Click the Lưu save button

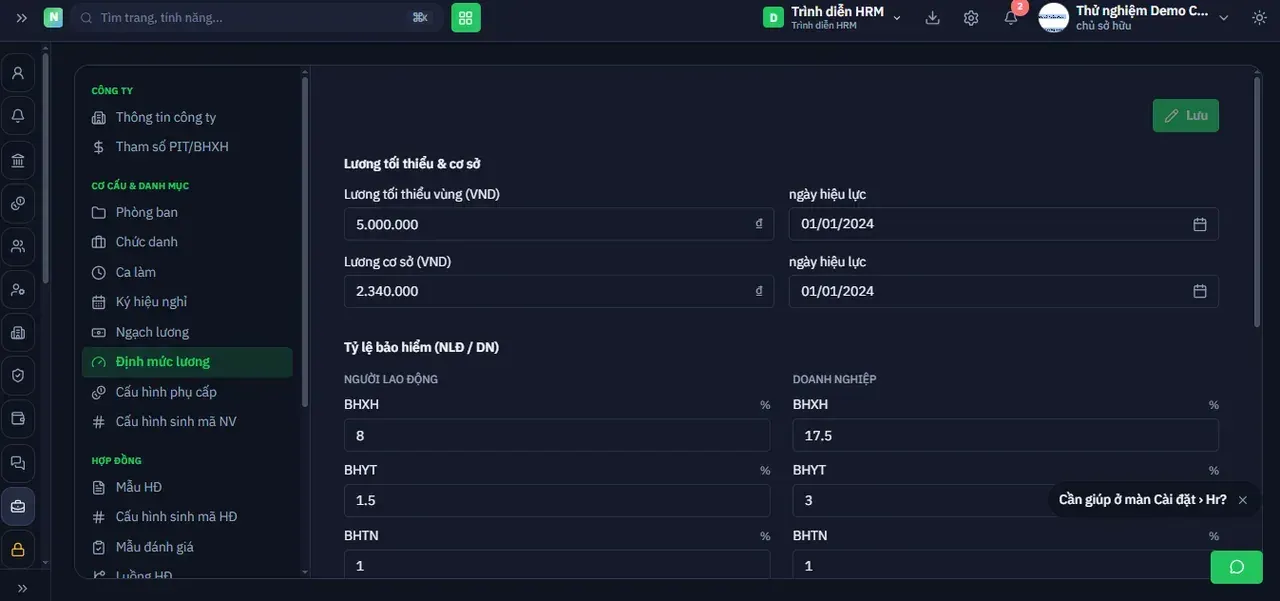click(1186, 116)
